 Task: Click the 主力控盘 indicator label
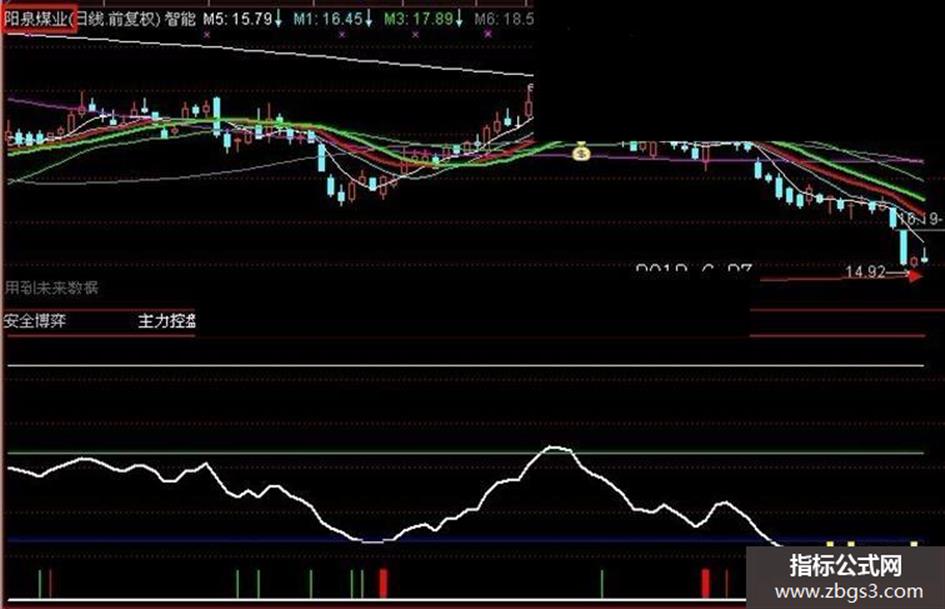167,320
